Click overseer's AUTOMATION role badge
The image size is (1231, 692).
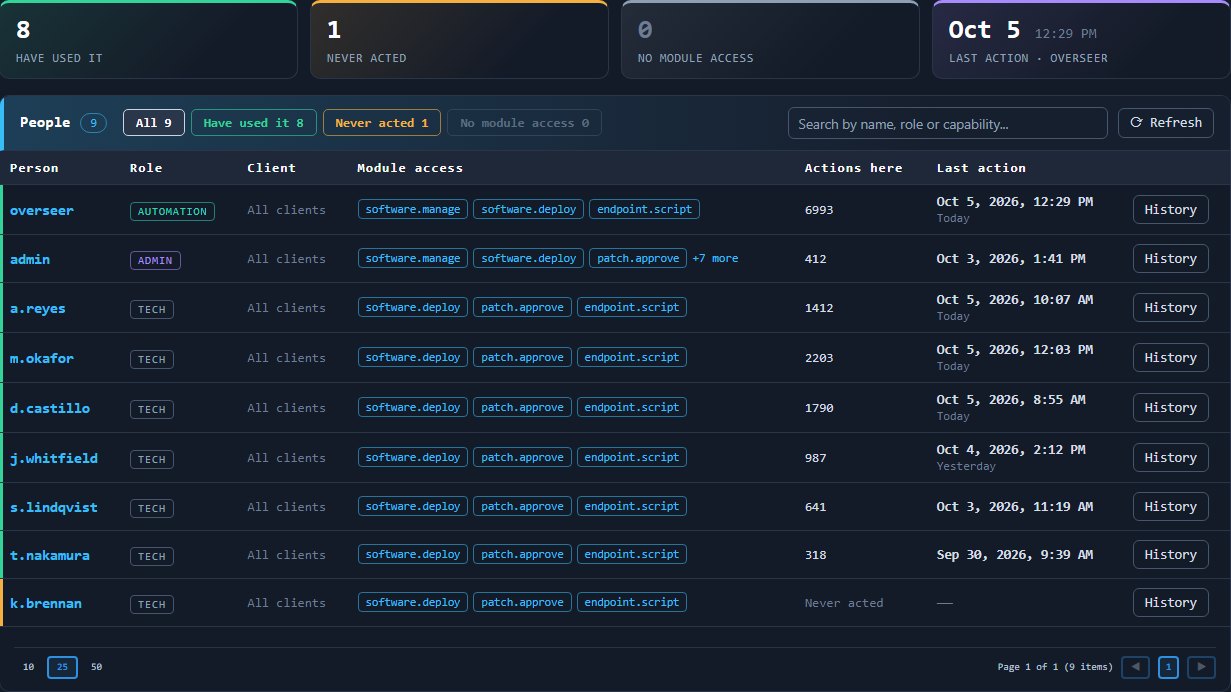click(172, 212)
